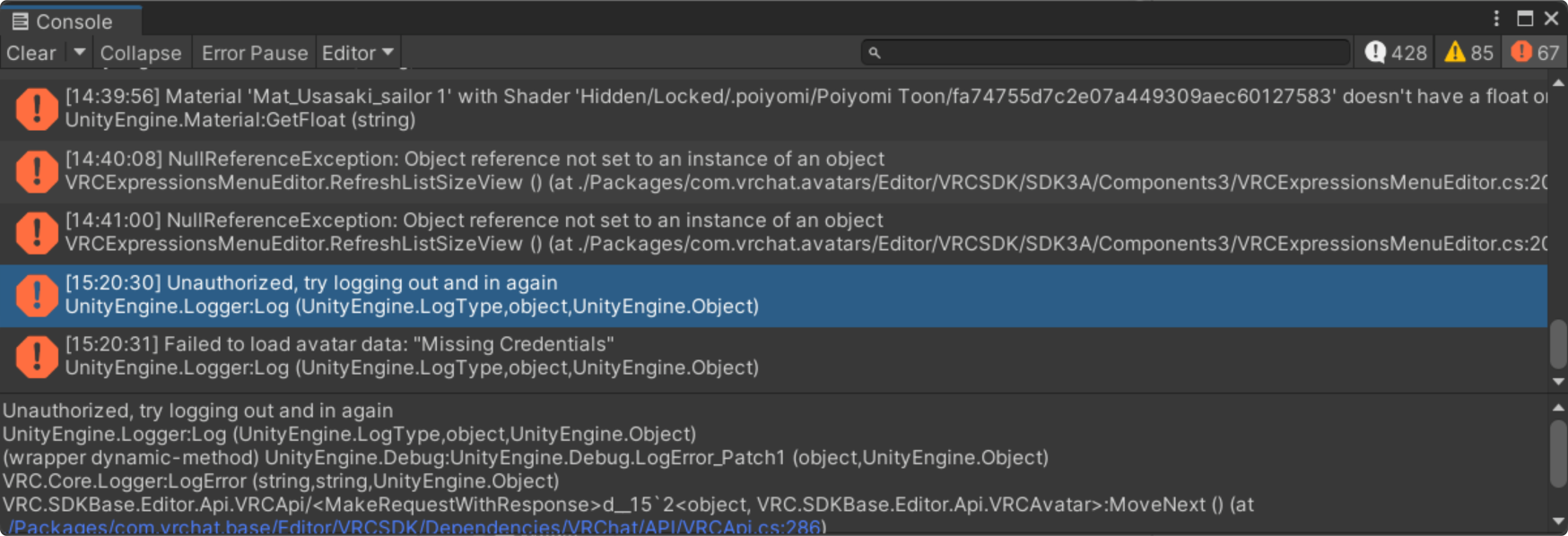The image size is (1568, 536).
Task: Click in the console search field
Action: [x=1112, y=53]
